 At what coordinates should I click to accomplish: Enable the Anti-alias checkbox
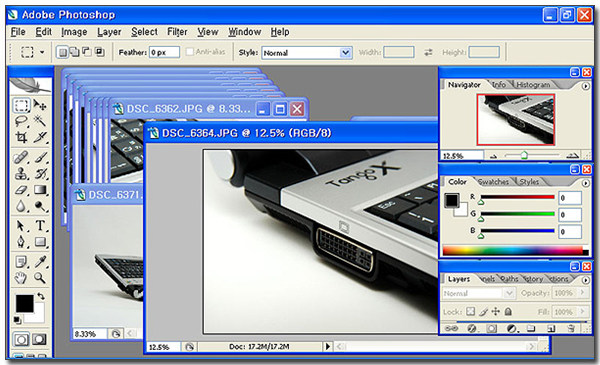(189, 52)
